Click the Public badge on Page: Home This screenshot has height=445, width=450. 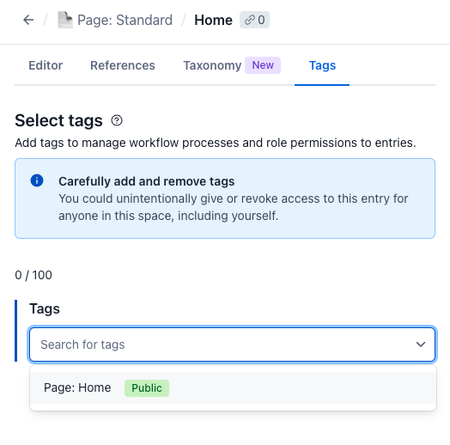(147, 388)
